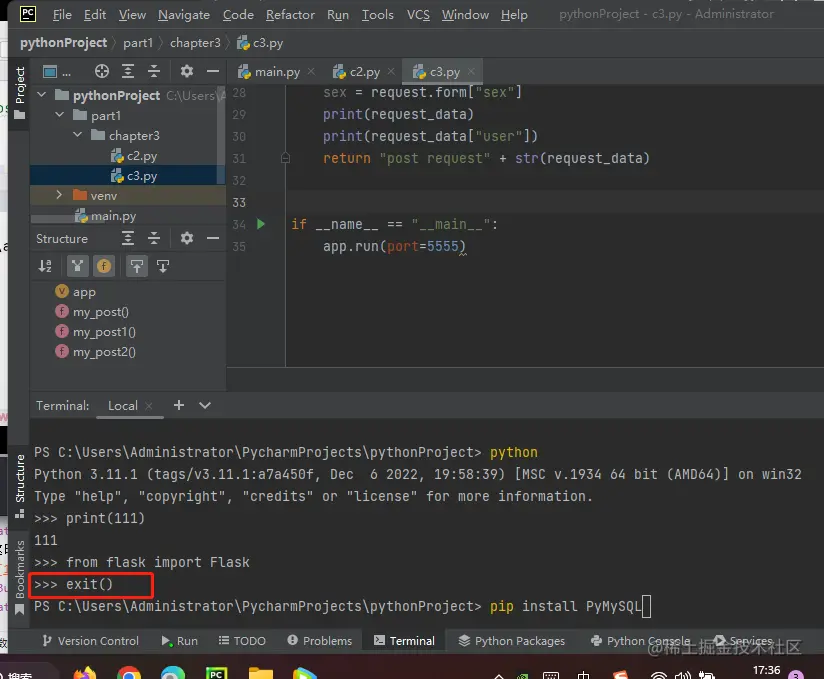This screenshot has height=679, width=824.
Task: Open the Problems tool window
Action: [x=320, y=641]
